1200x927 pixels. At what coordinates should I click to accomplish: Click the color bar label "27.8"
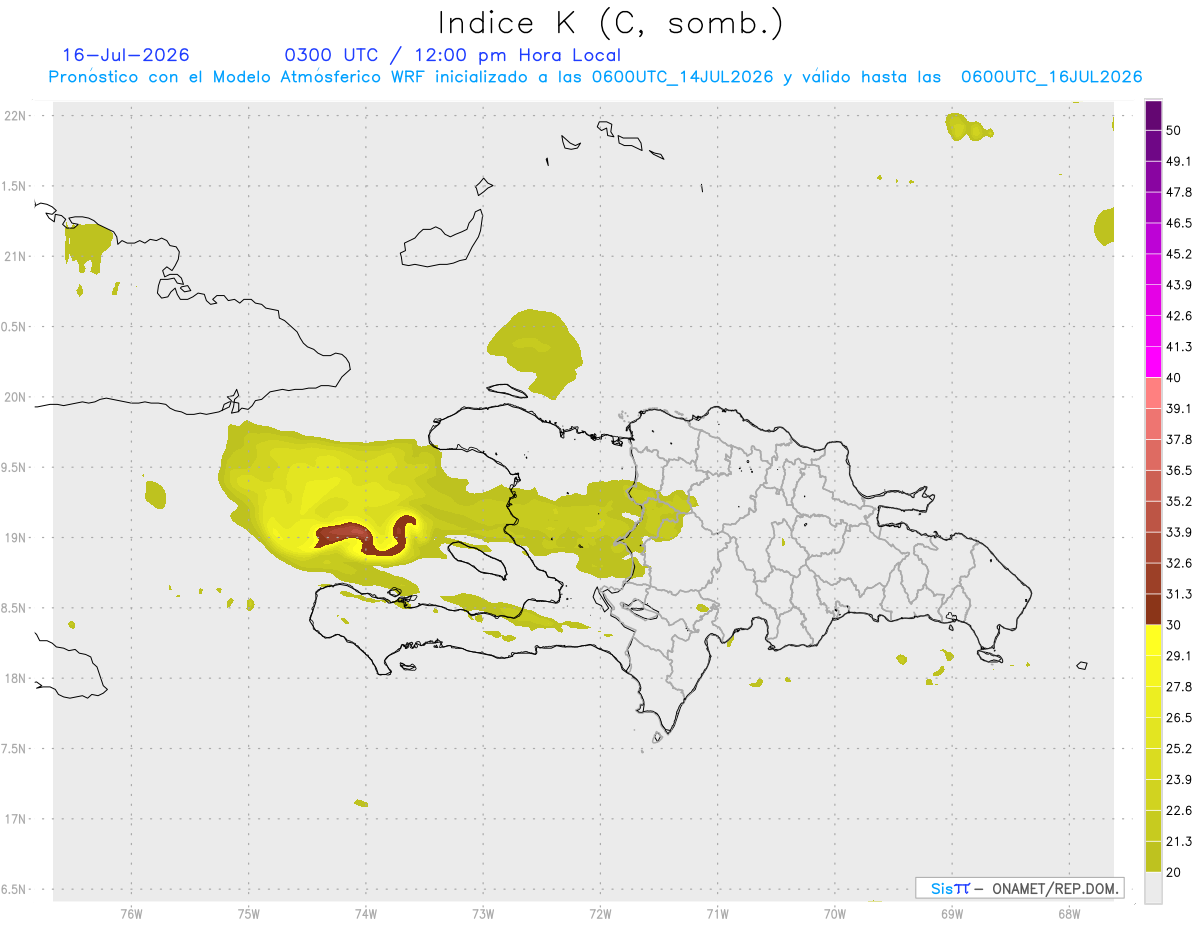[x=1179, y=687]
